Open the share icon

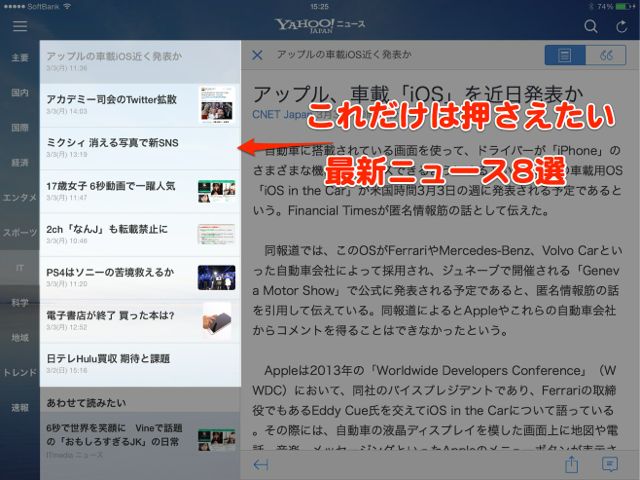pyautogui.click(x=571, y=464)
